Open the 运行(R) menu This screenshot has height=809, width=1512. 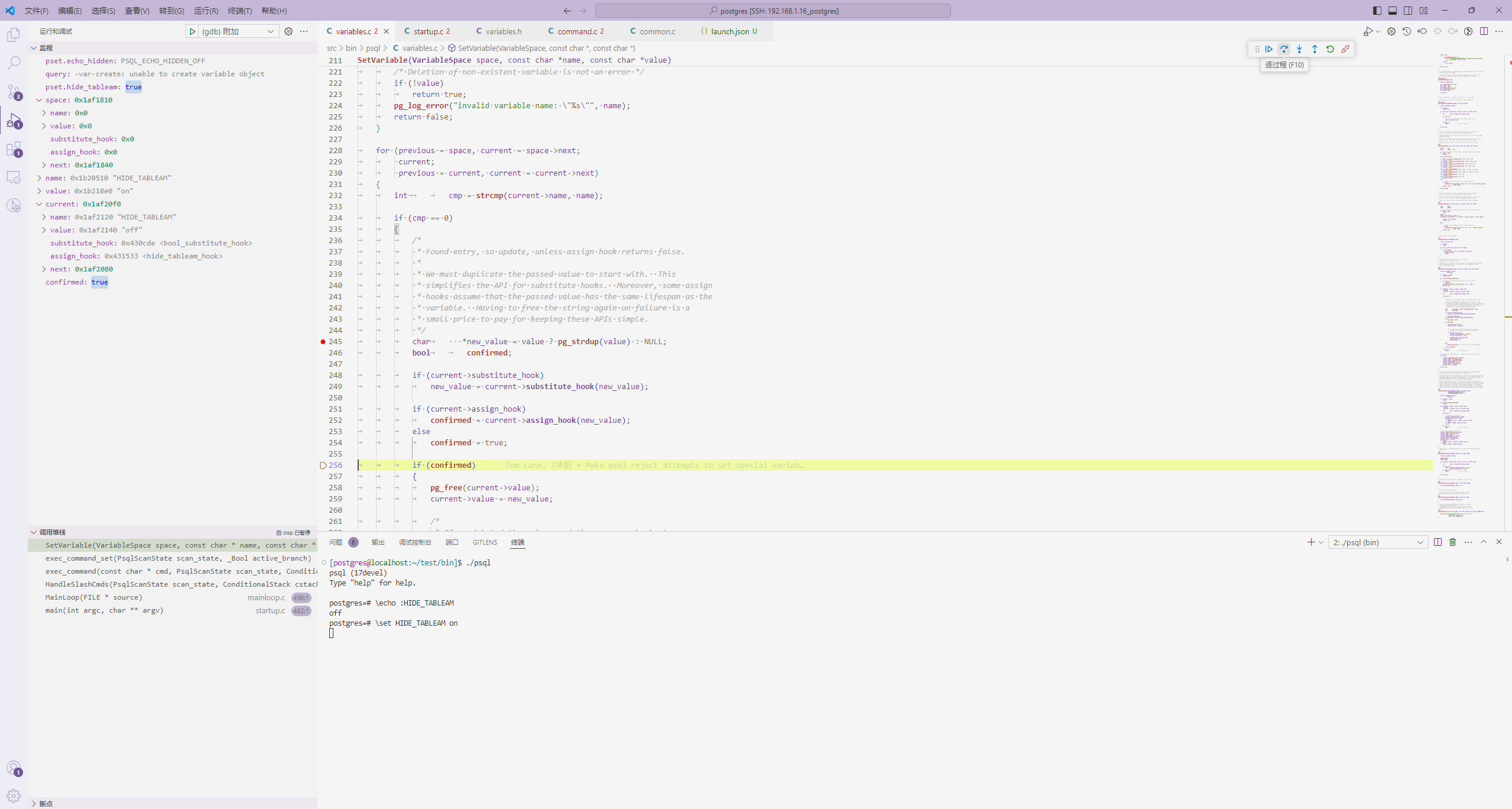click(x=206, y=11)
